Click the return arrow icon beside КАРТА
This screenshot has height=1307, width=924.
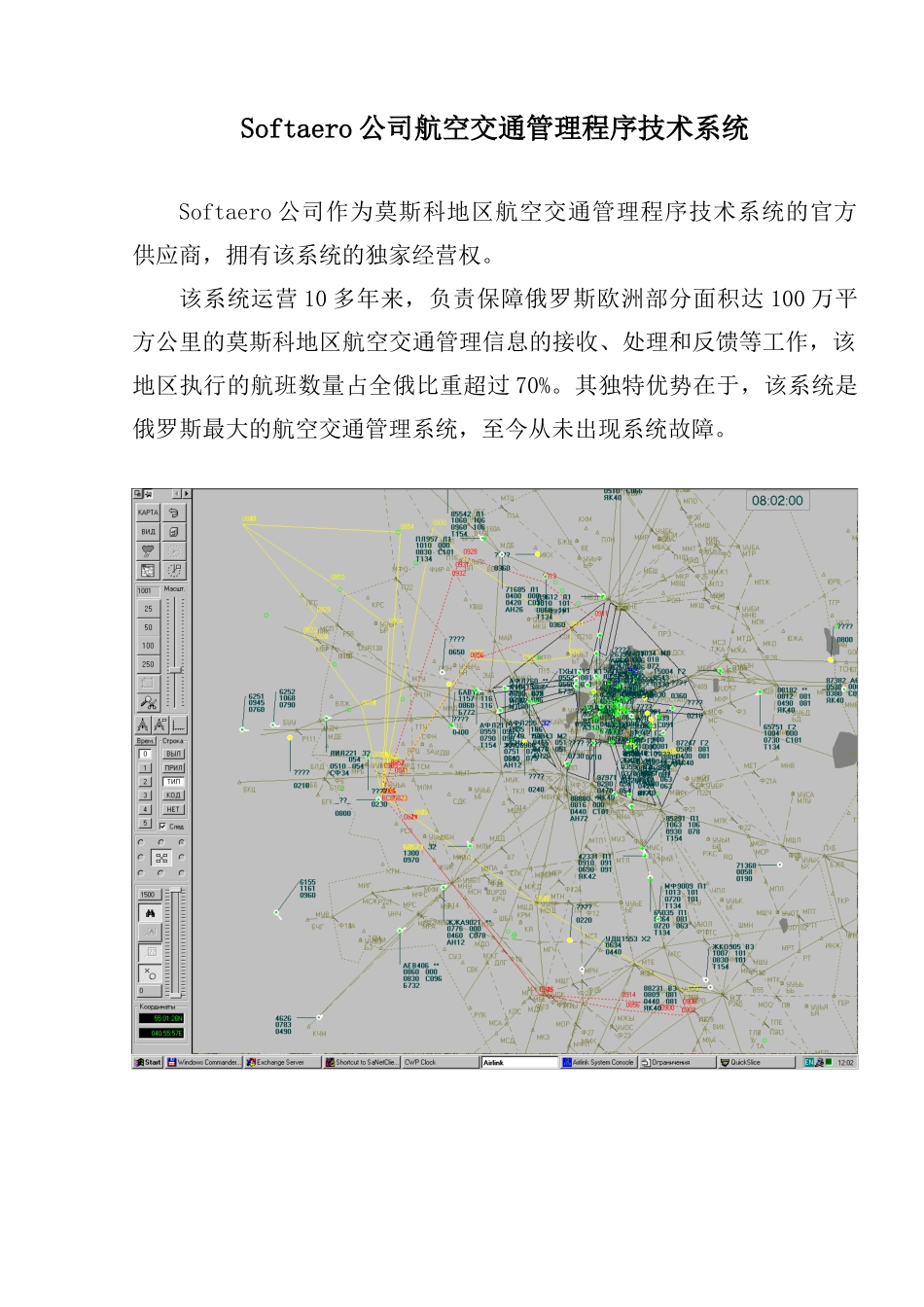174,512
